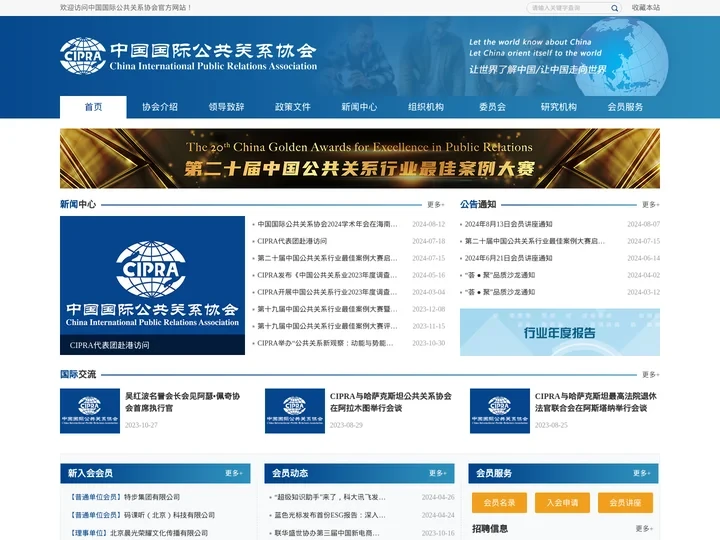Click 更多+ in 会员服务 panel header
Image resolution: width=720 pixels, height=540 pixels.
click(641, 473)
